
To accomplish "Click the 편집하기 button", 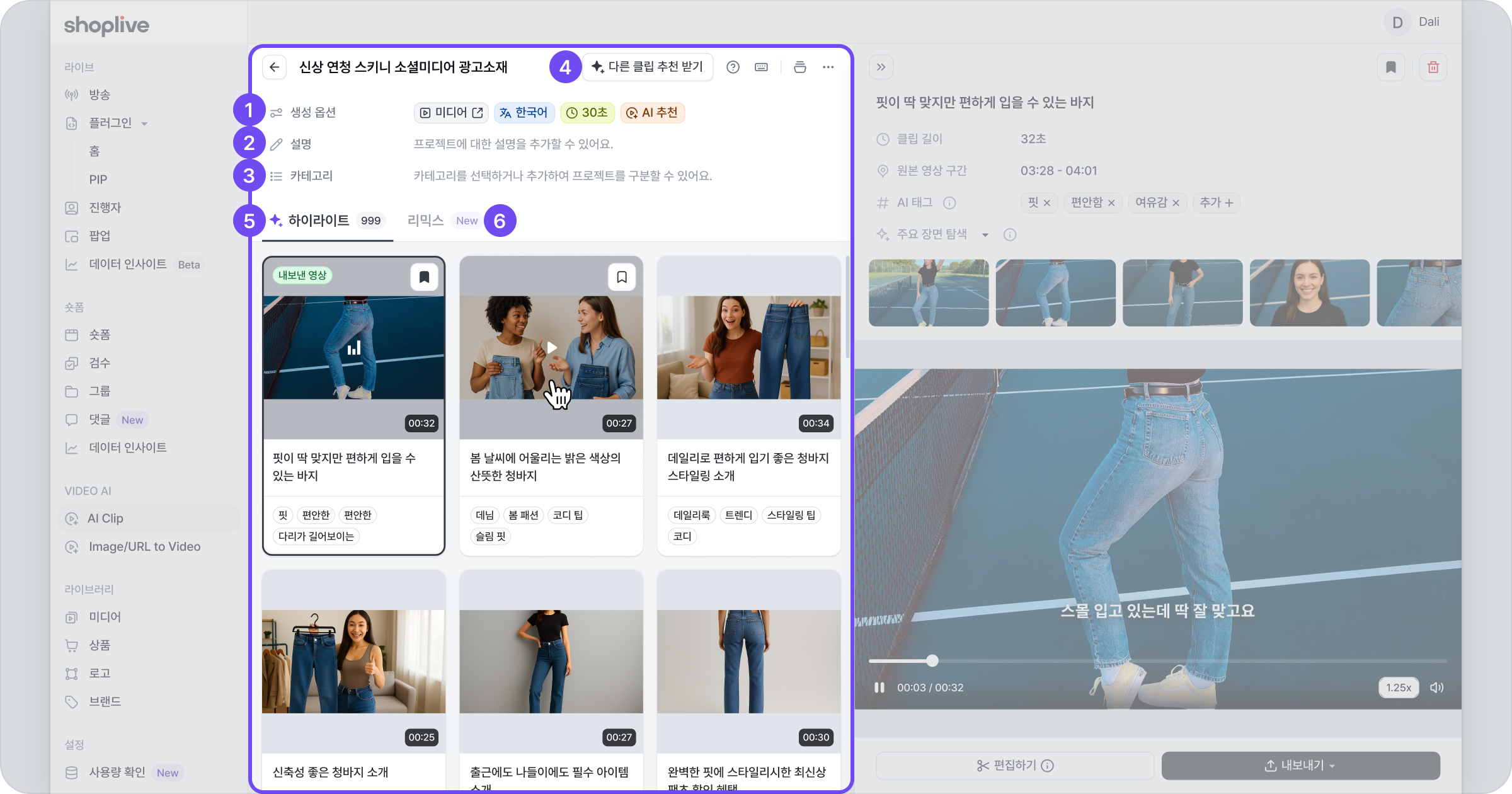I will coord(1015,765).
